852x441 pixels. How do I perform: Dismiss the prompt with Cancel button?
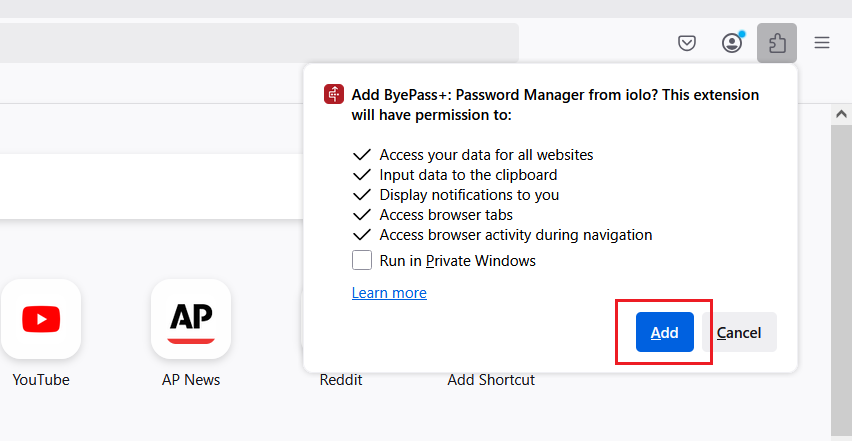click(x=739, y=332)
